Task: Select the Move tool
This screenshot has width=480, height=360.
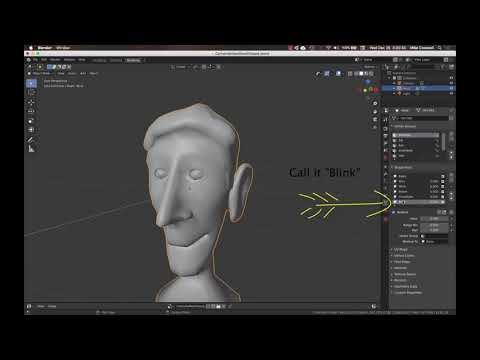Action: pos(31,102)
